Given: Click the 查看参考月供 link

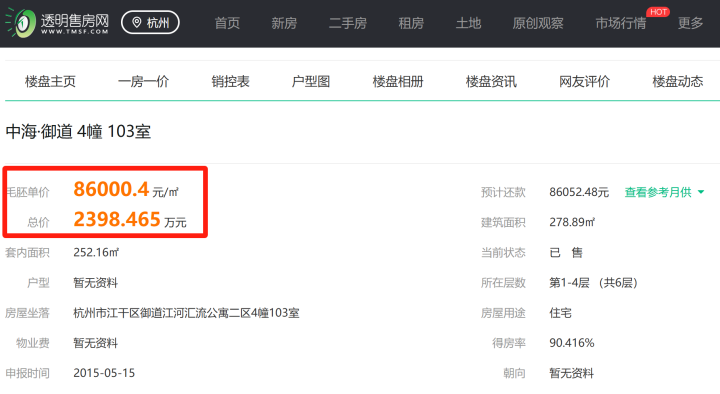Looking at the screenshot, I should 658,192.
